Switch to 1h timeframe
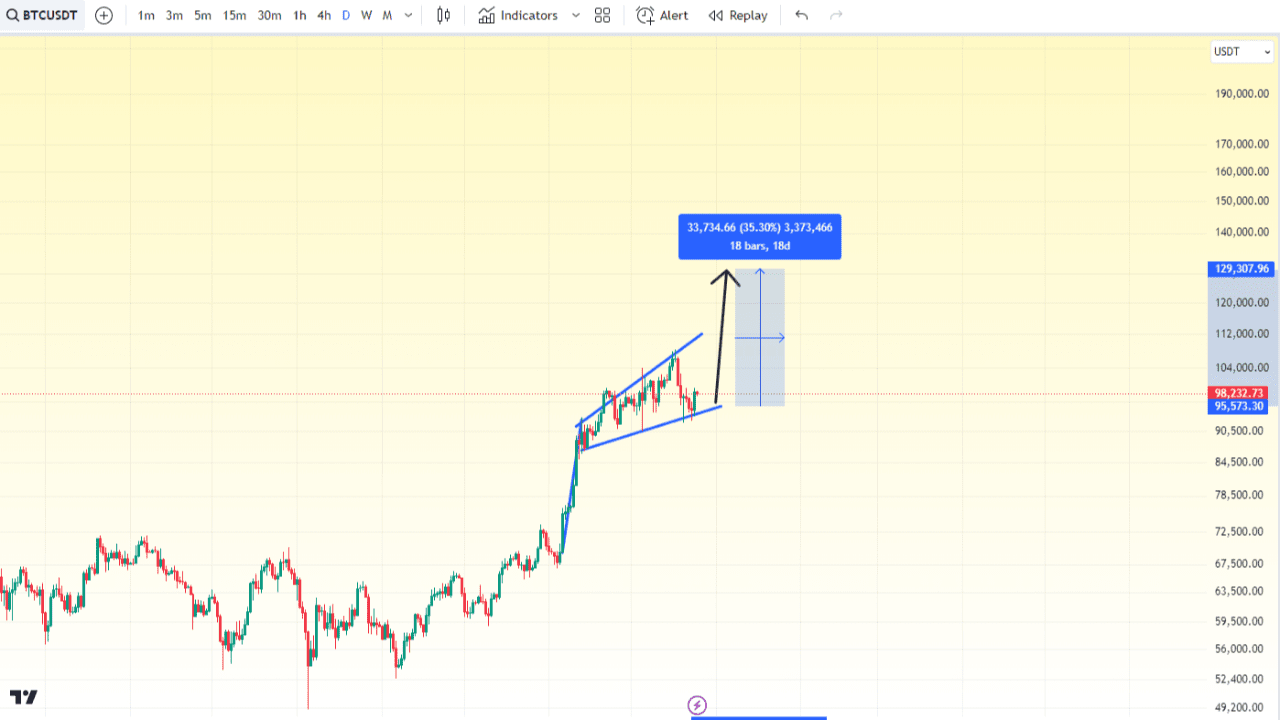Image resolution: width=1280 pixels, height=720 pixels. (300, 15)
